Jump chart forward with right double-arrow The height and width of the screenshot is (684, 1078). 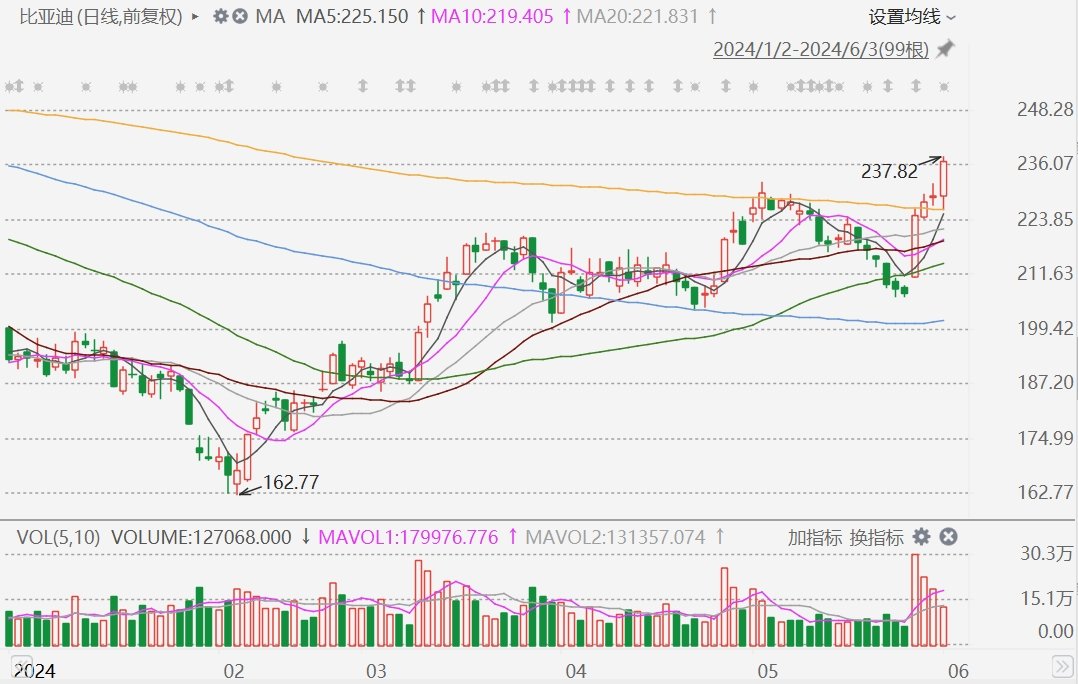point(1062,665)
